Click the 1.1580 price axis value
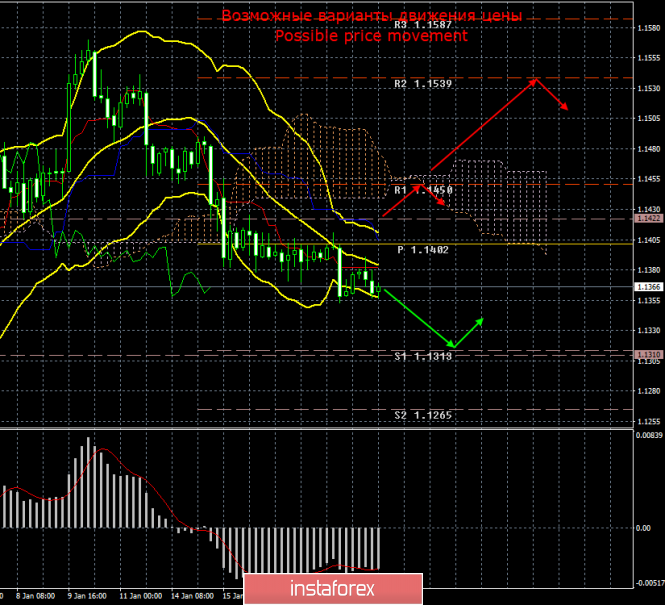This screenshot has width=665, height=605. pyautogui.click(x=649, y=28)
